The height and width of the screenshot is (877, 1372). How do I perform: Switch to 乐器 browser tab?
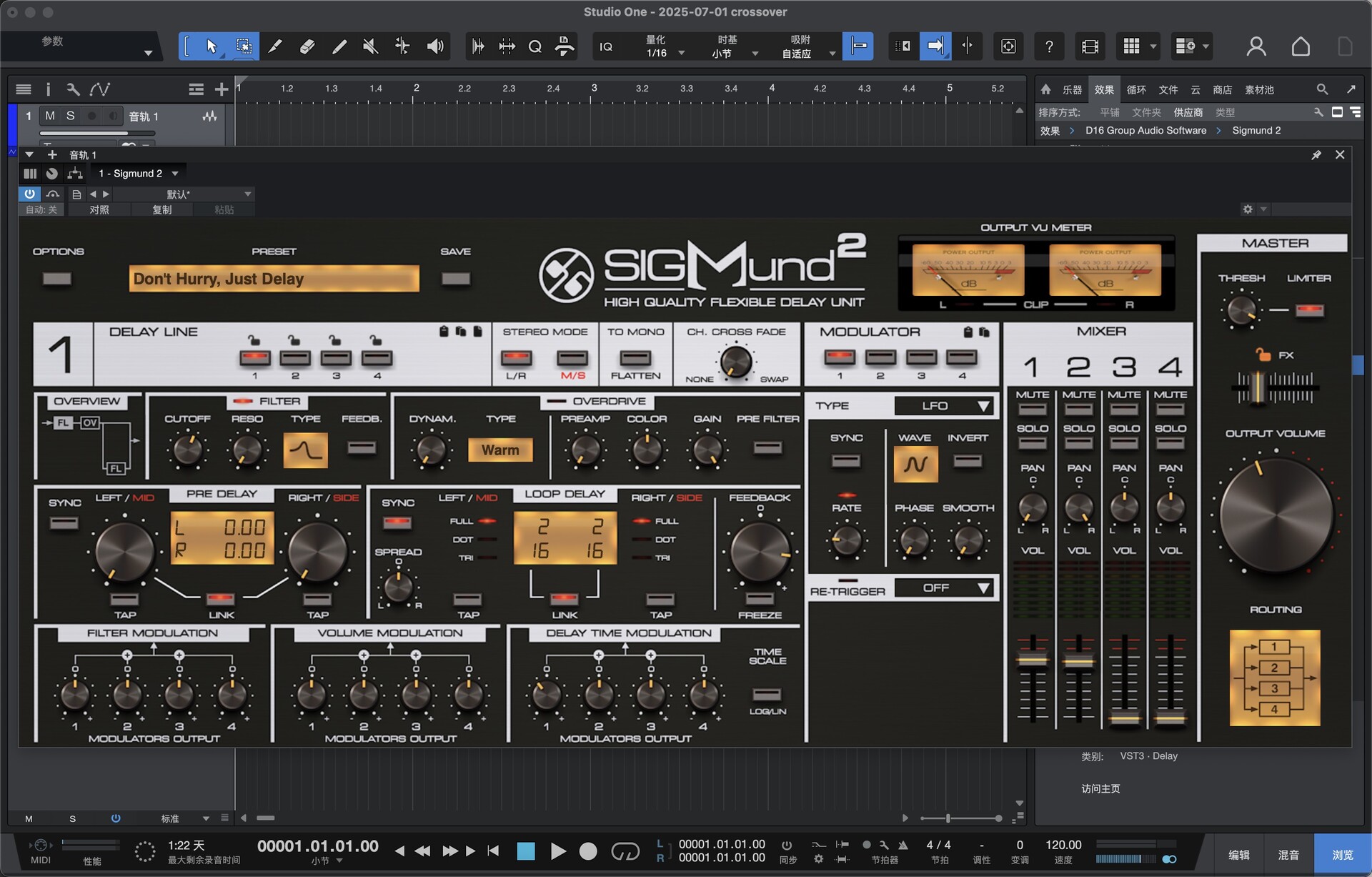pos(1072,90)
